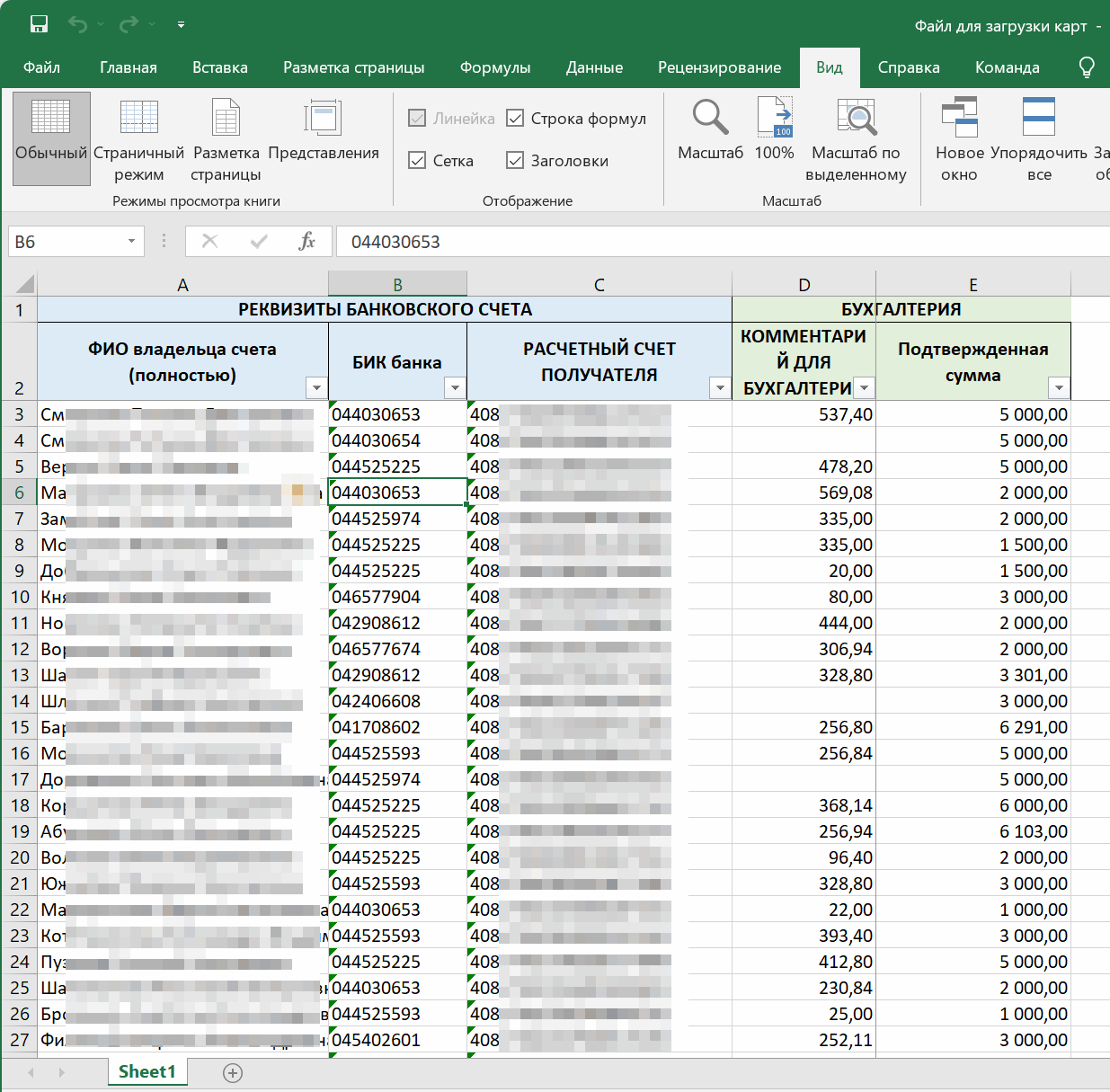Select the Sheet1 worksheet tab
Image resolution: width=1110 pixels, height=1092 pixels.
coord(147,1071)
